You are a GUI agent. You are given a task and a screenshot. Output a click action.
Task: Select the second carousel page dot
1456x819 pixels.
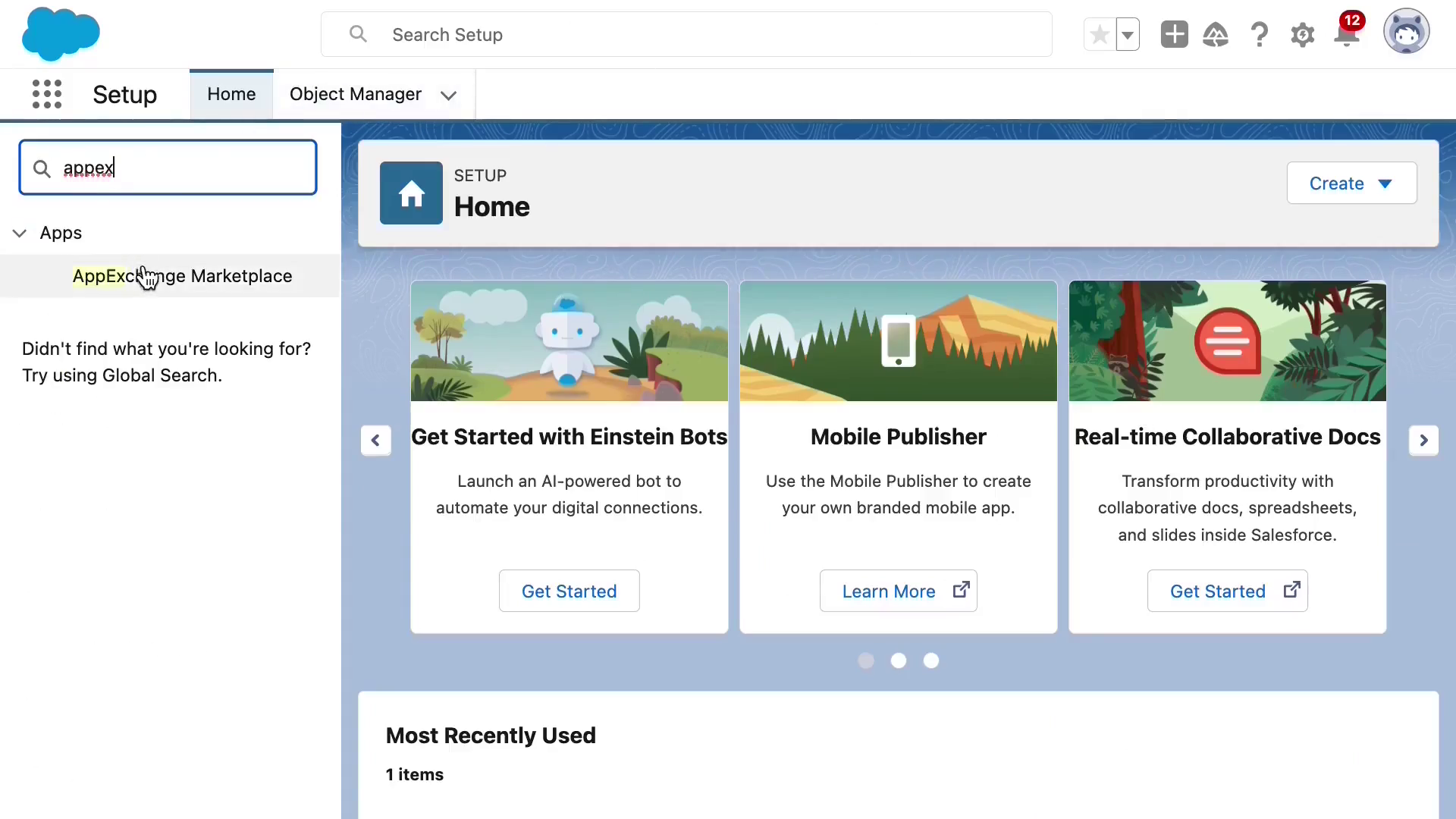(899, 661)
